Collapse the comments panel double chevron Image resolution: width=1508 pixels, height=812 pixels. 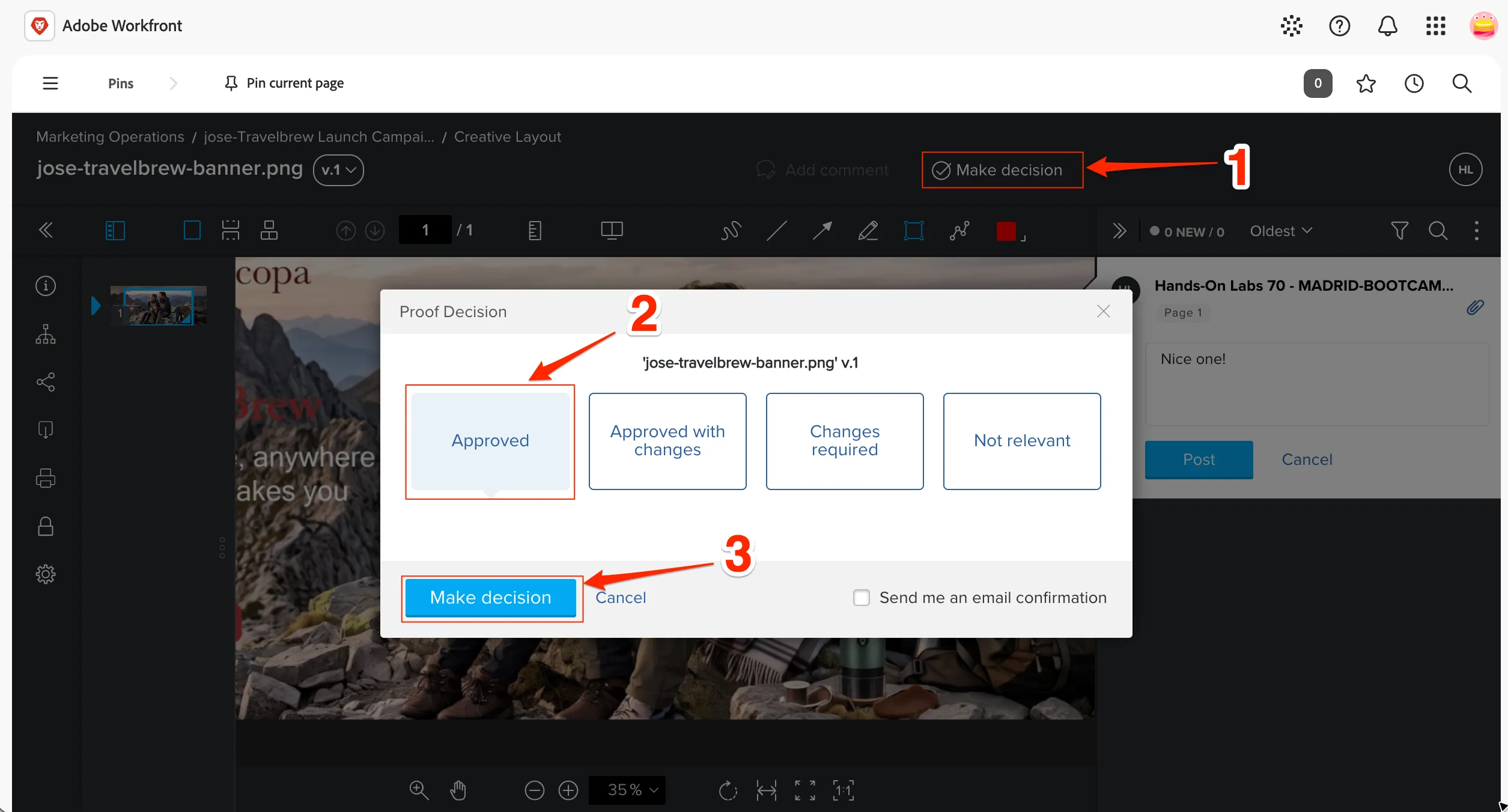pyautogui.click(x=1119, y=231)
